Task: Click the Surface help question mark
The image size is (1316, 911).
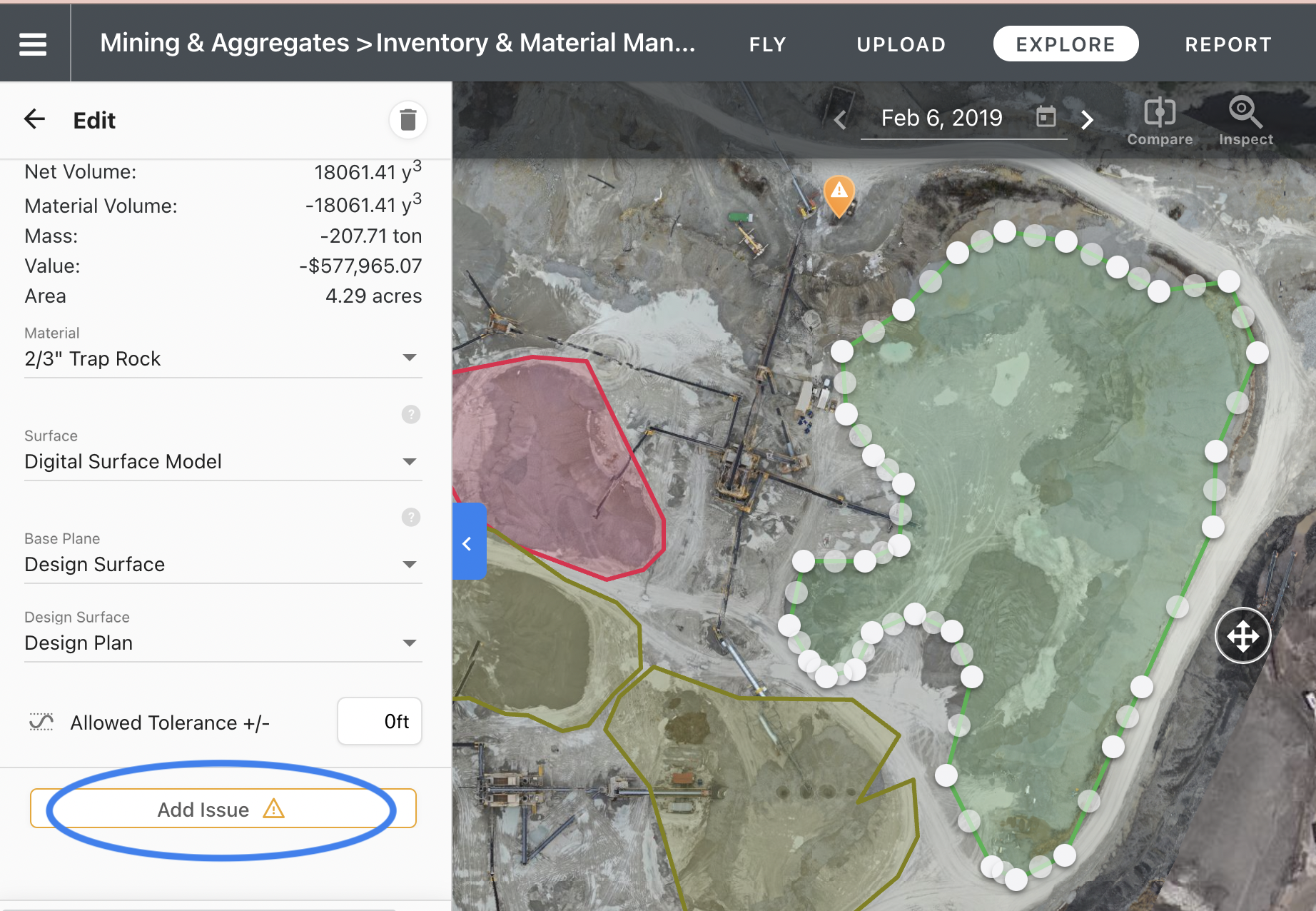Action: (x=410, y=414)
